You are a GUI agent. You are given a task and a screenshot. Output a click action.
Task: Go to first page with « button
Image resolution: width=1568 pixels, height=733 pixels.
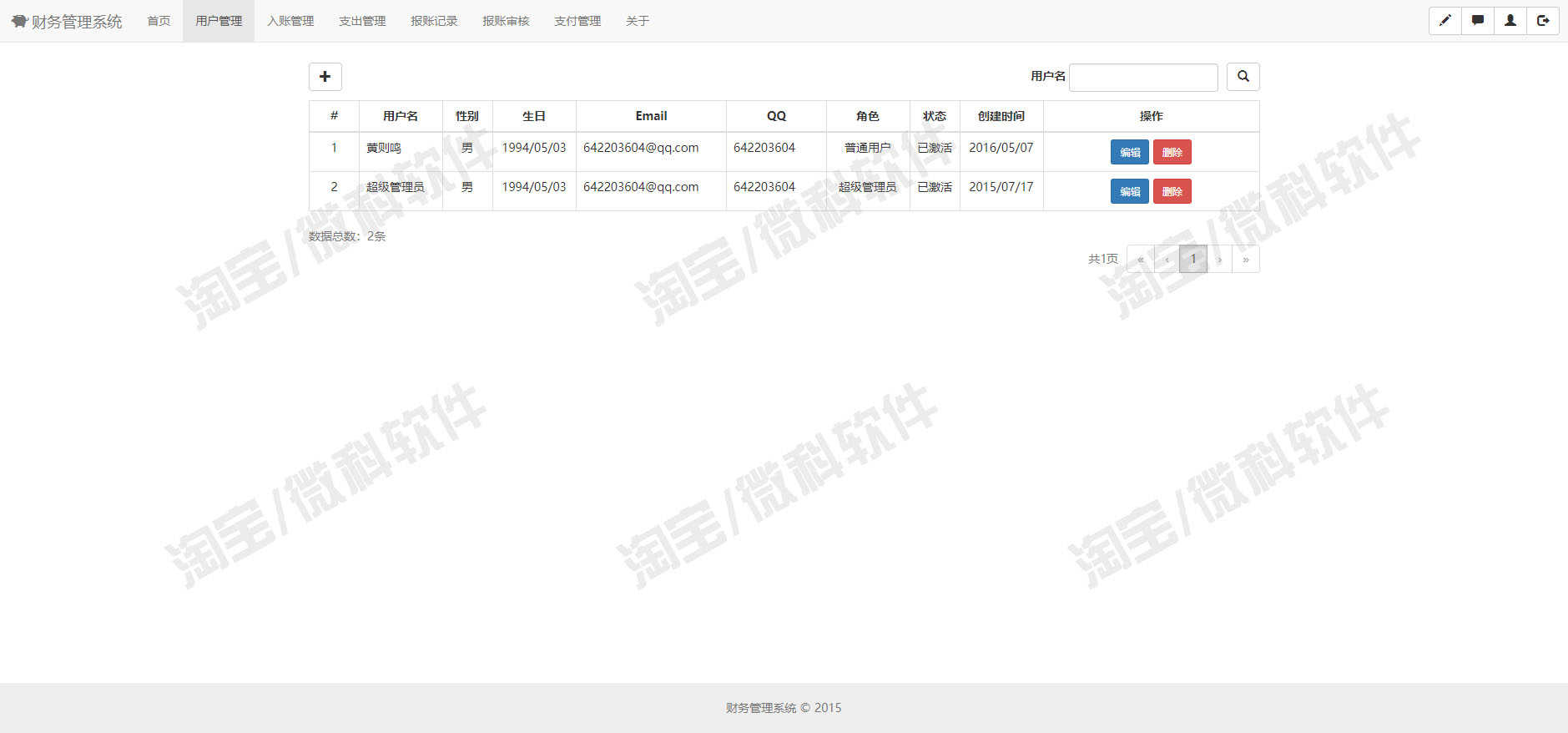click(1141, 259)
